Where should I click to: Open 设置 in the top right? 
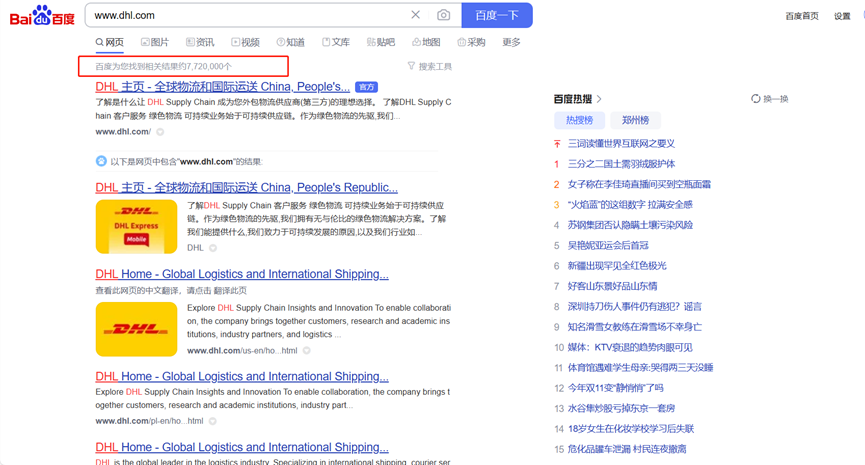[x=842, y=16]
